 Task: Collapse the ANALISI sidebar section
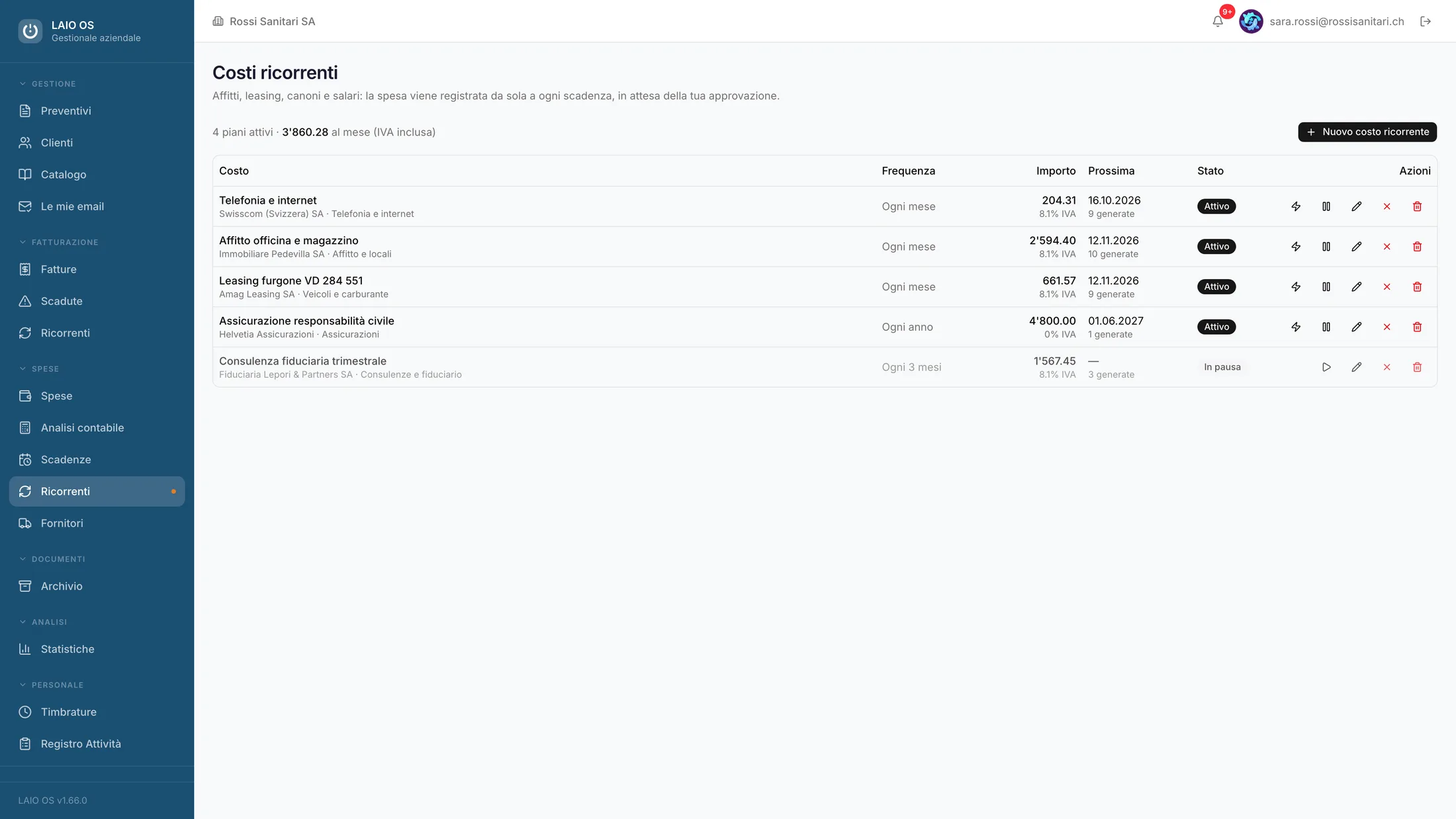coord(43,623)
